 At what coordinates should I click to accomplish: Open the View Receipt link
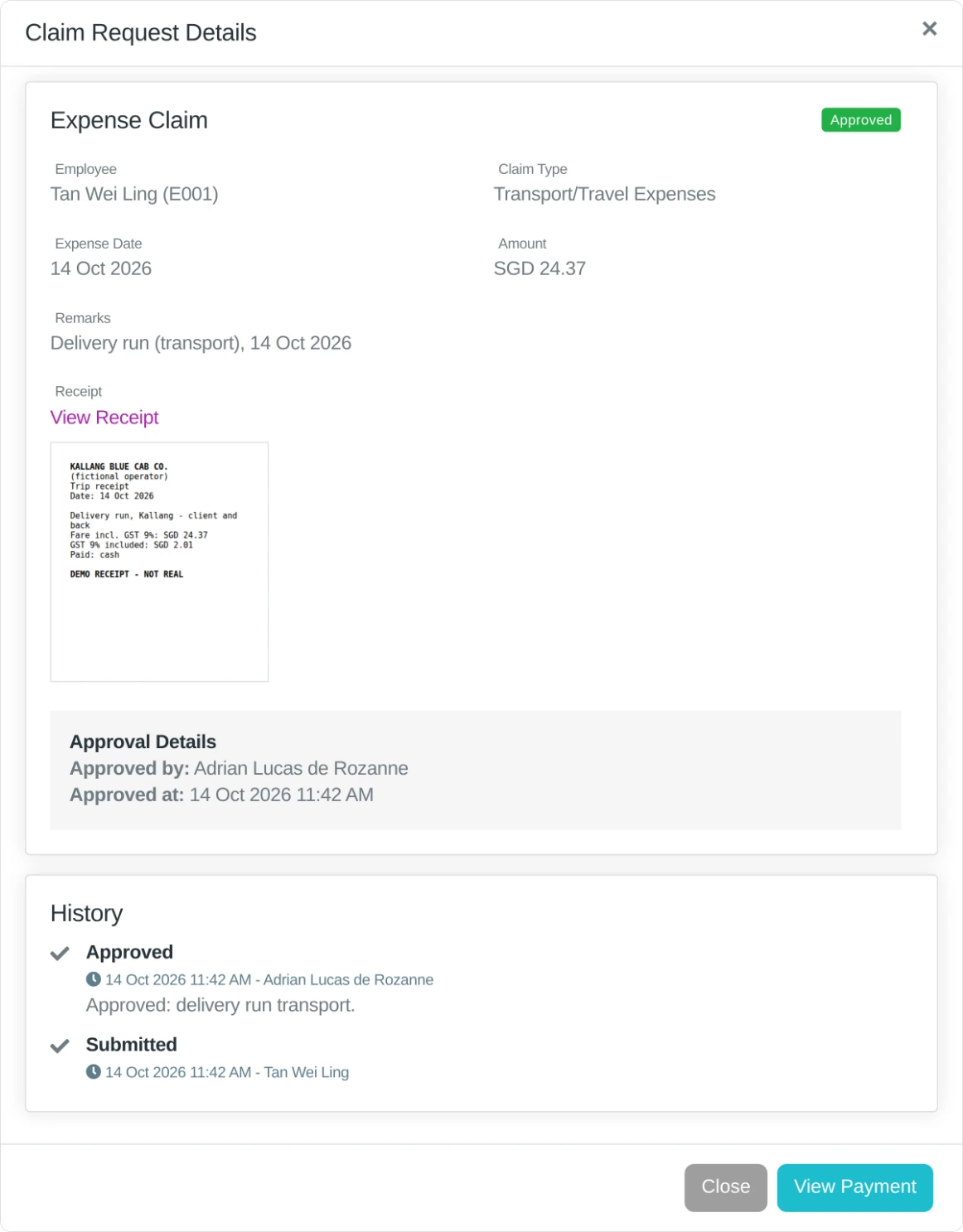point(104,418)
